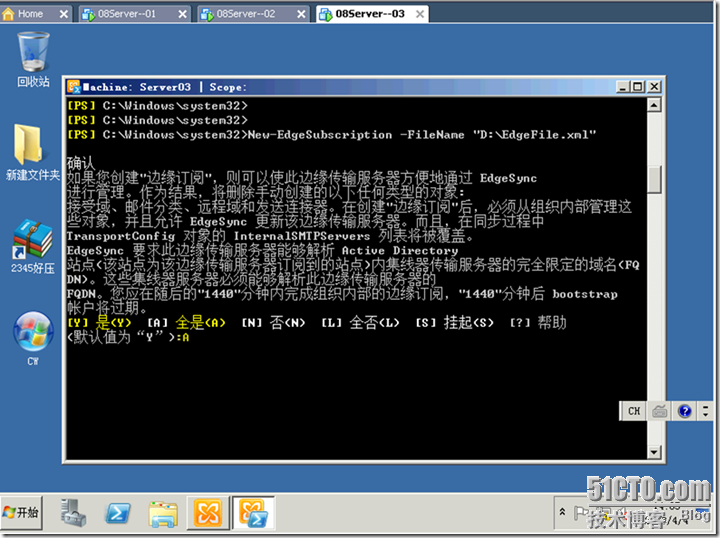Select Exchange Management Shell taskbar icon

coord(253,512)
